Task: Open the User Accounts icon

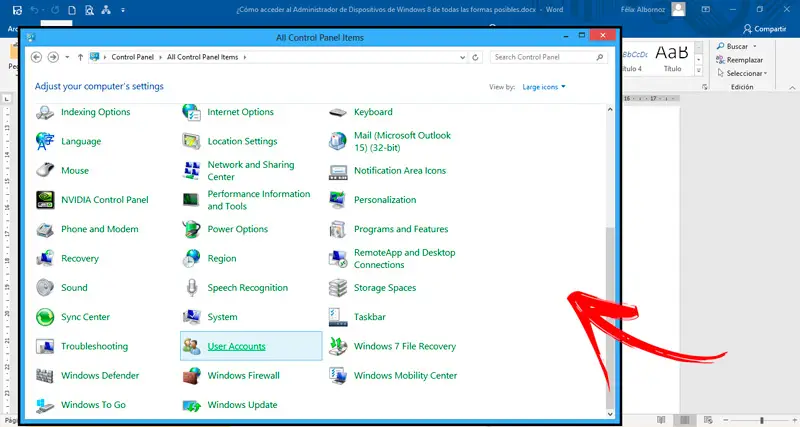Action: pos(191,346)
